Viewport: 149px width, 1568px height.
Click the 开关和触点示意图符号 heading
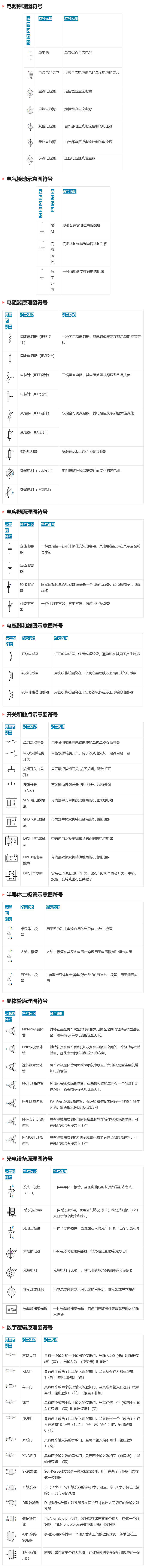tap(32, 715)
